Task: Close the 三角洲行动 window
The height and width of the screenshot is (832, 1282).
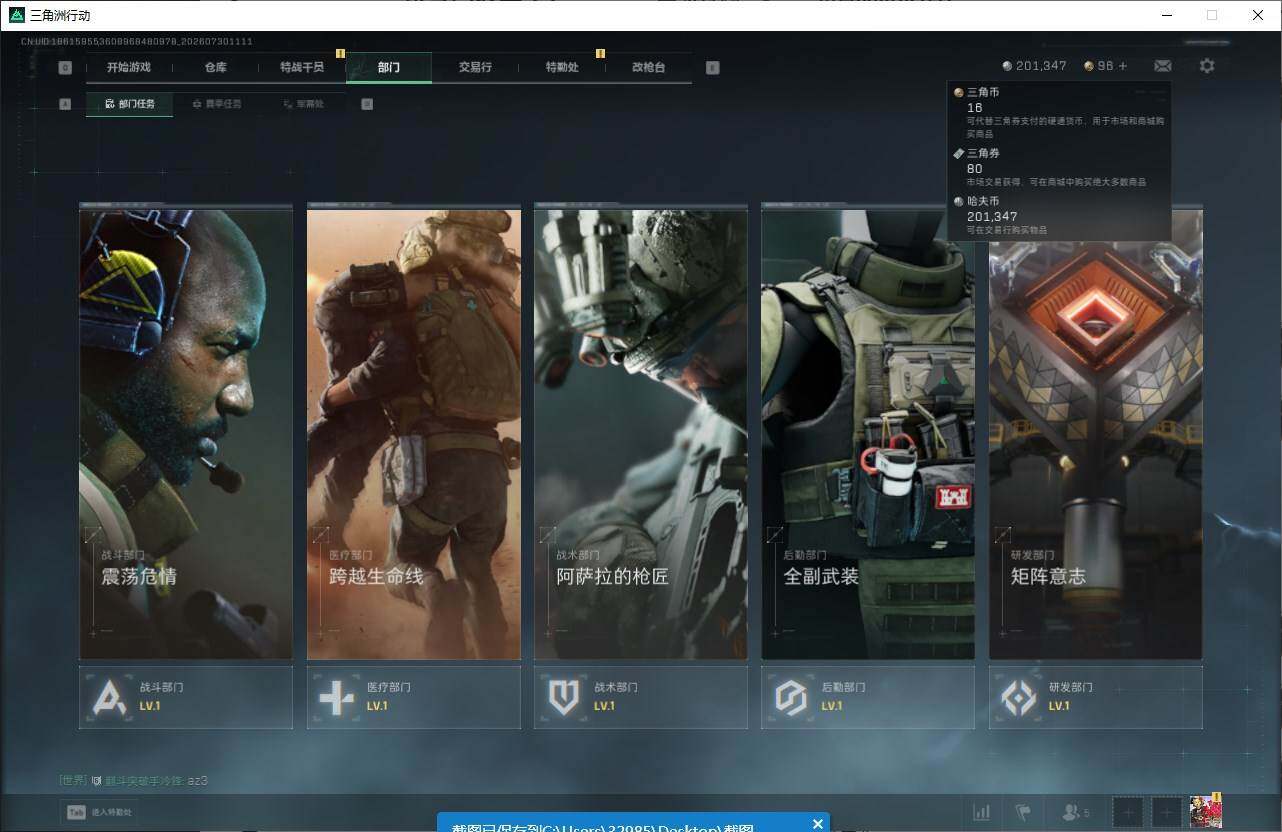Action: (x=1258, y=15)
